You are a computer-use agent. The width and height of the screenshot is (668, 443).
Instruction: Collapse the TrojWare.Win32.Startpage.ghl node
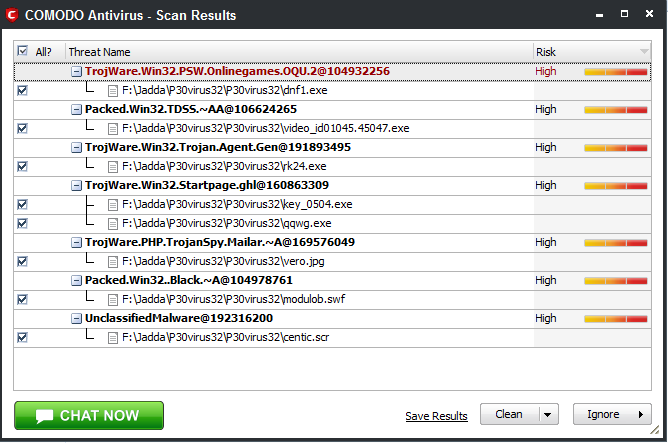coord(76,186)
